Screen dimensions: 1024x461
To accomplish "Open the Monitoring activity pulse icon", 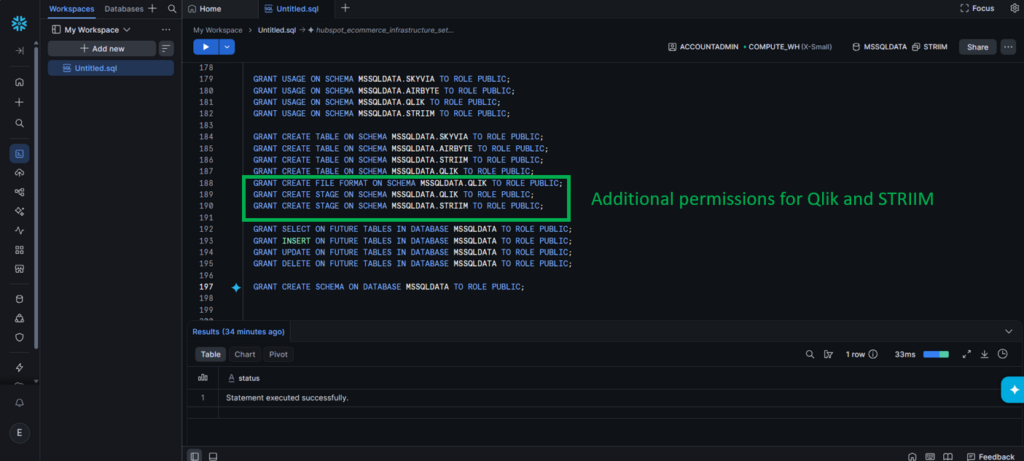I will (x=20, y=230).
